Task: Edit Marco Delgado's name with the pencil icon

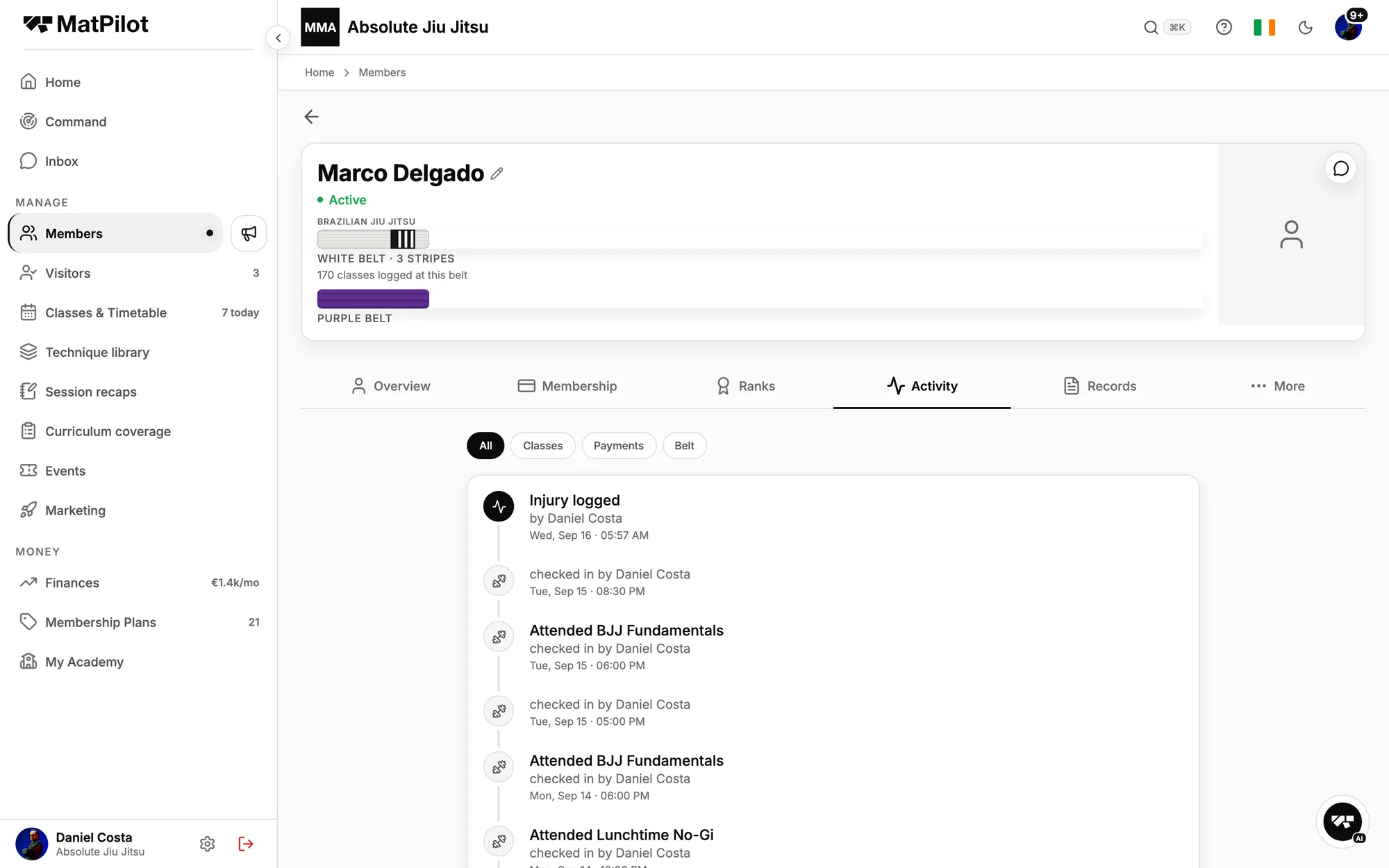Action: (x=497, y=174)
